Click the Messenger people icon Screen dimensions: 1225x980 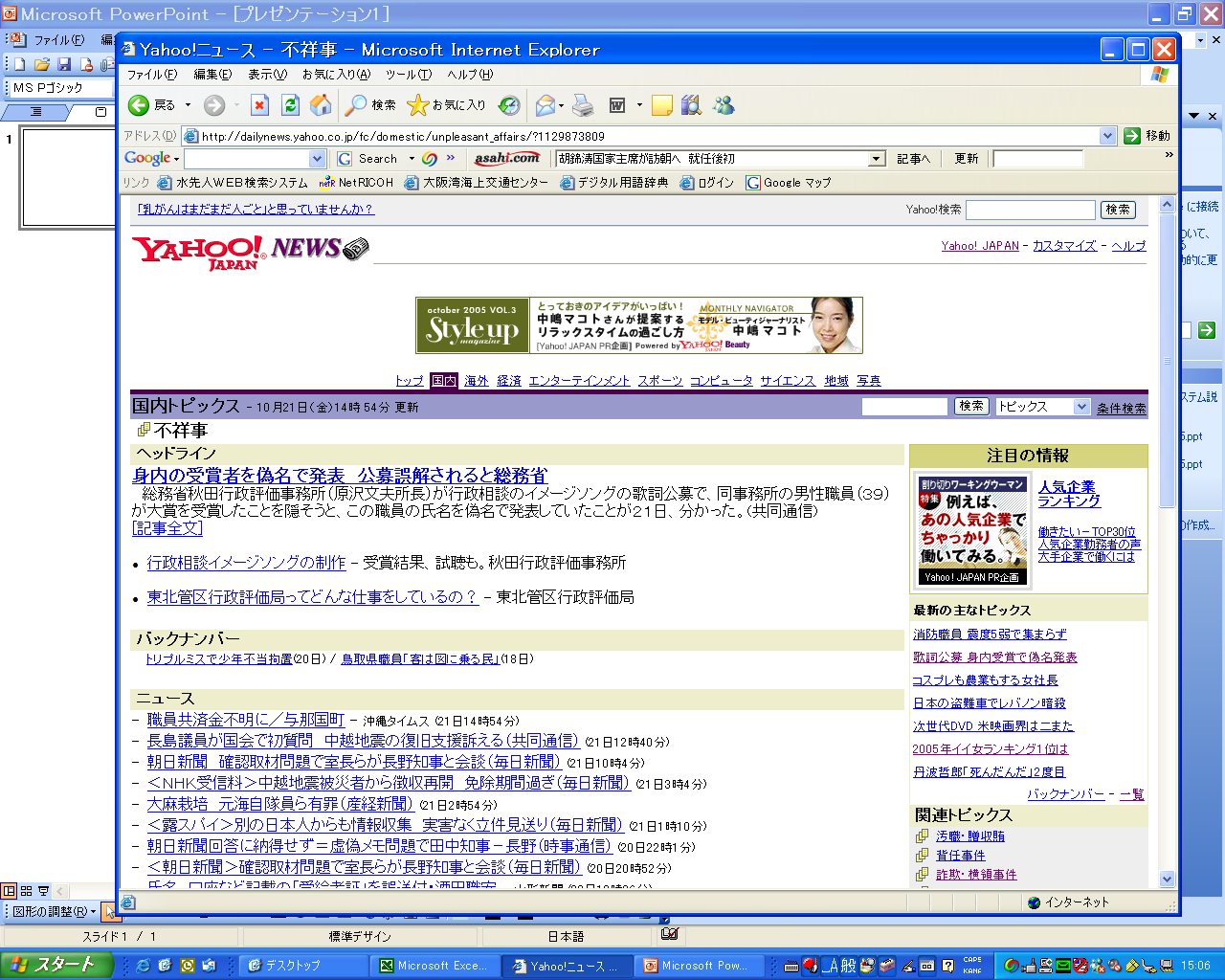[724, 105]
